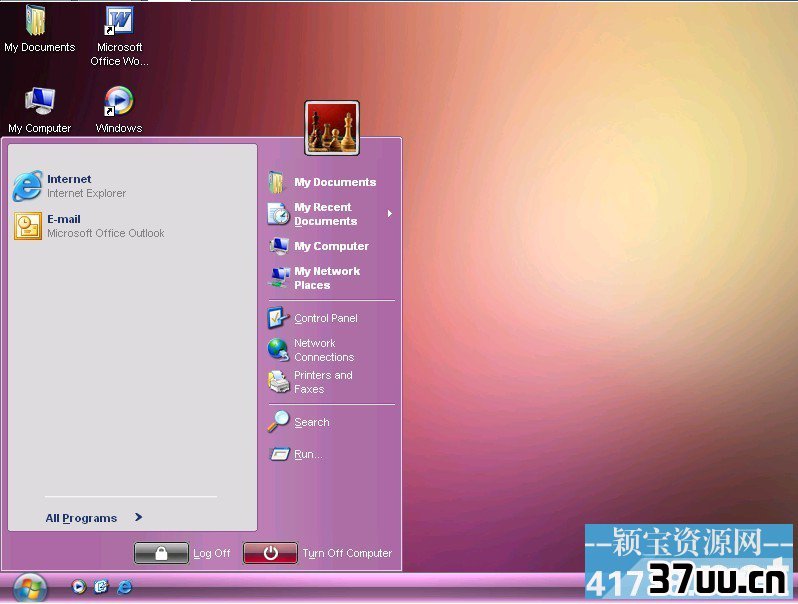Viewport: 798px width, 604px height.
Task: Click the red Turn Off power button
Action: click(270, 553)
